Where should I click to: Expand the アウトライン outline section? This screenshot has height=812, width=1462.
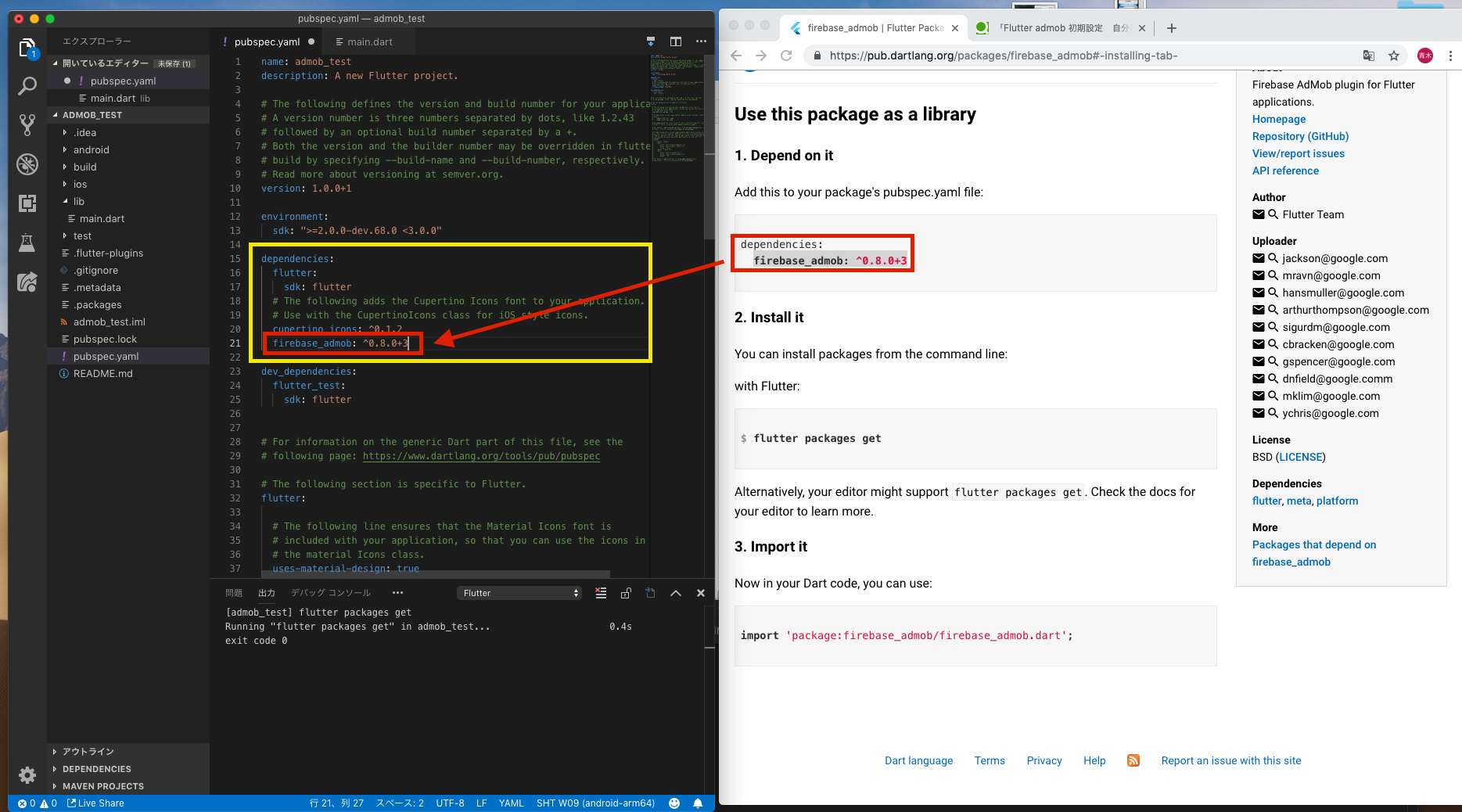[128, 752]
